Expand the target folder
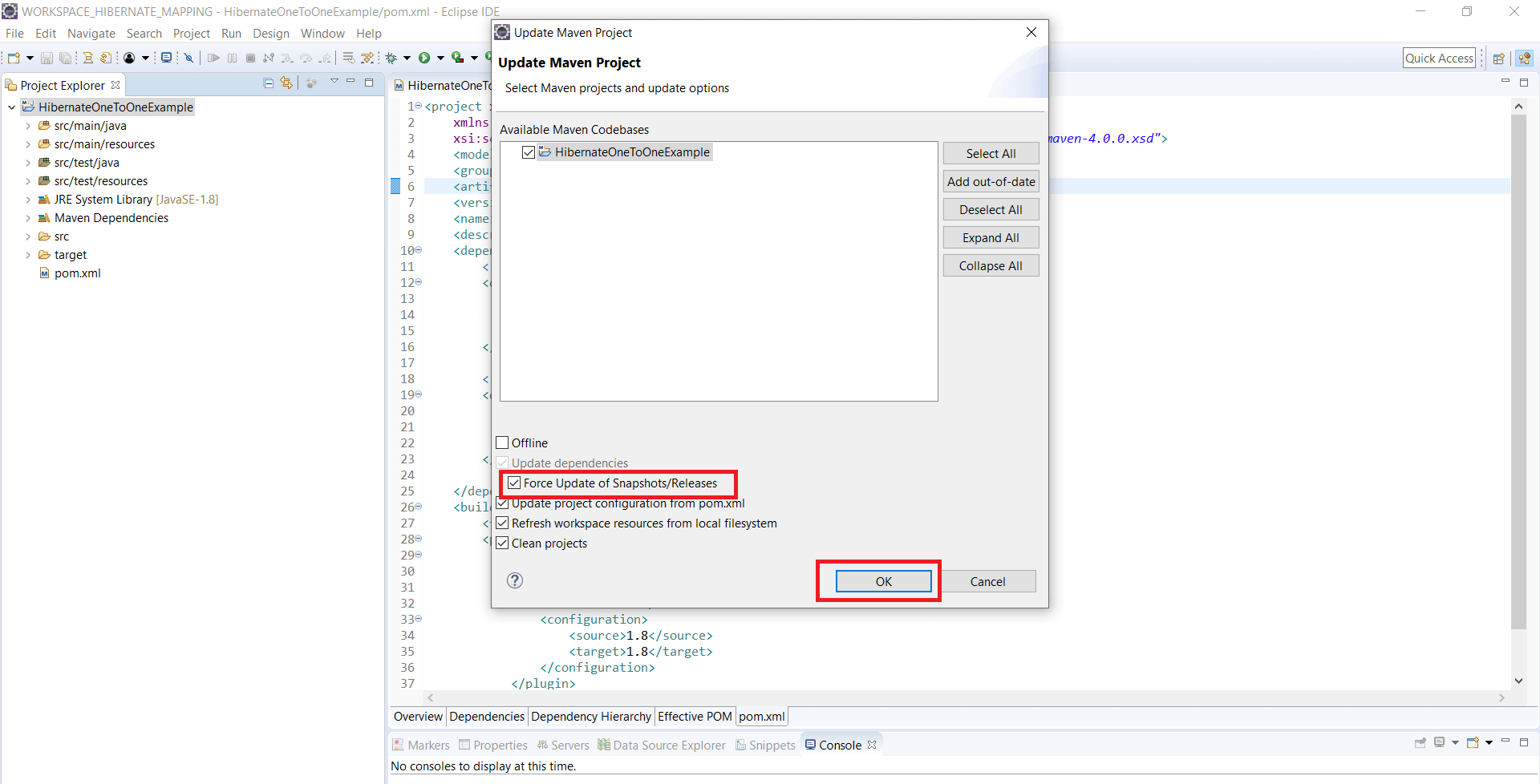The width and height of the screenshot is (1540, 784). (28, 255)
